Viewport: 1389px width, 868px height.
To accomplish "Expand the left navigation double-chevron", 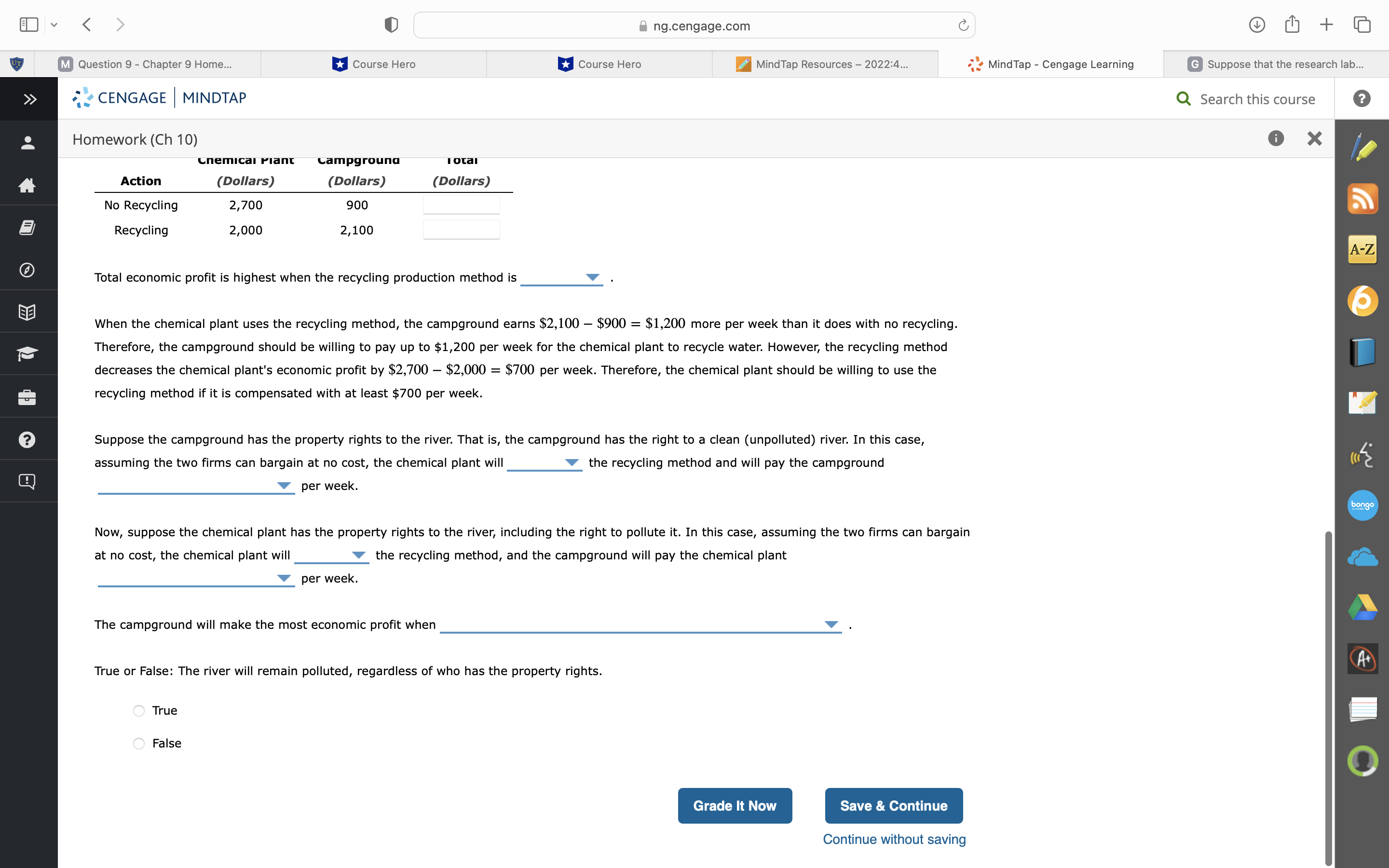I will (29, 99).
